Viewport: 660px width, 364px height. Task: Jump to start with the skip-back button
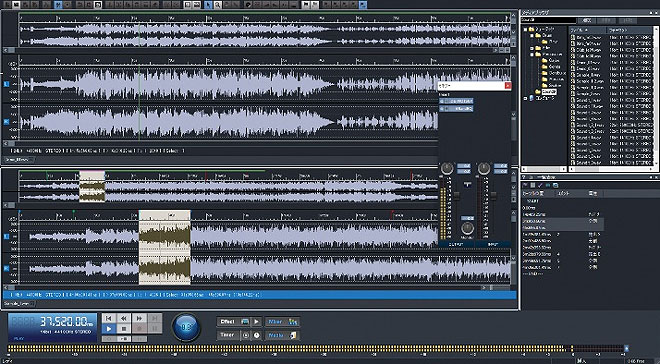tap(109, 318)
